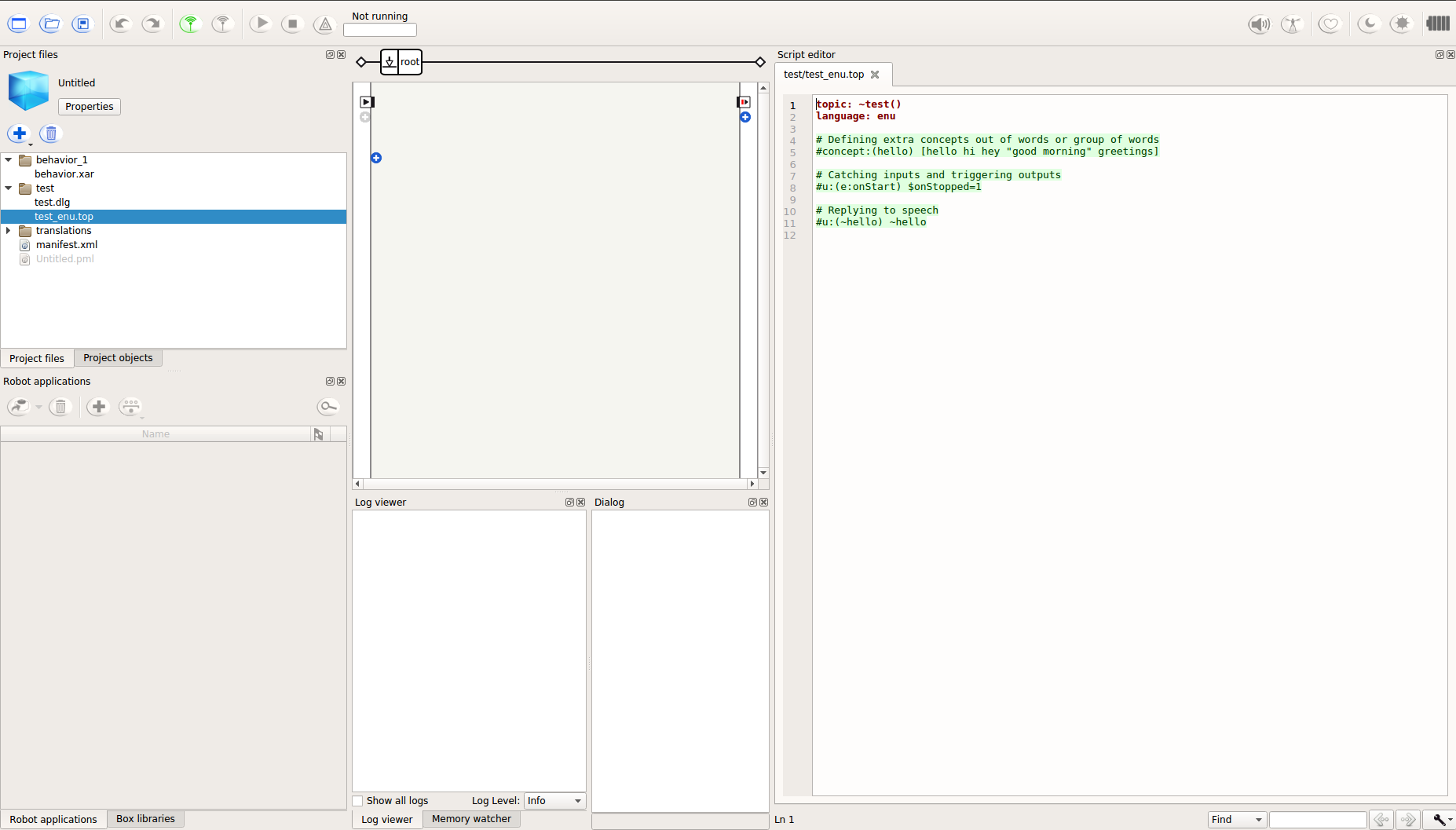
Task: Create a new project via toolbar icon
Action: tap(18, 24)
